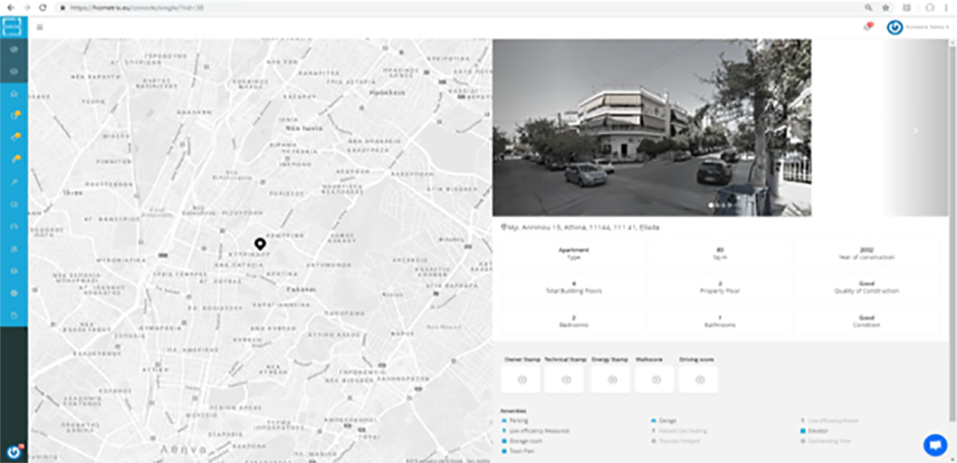
Task: Open the notifications bell icon
Action: coord(867,27)
